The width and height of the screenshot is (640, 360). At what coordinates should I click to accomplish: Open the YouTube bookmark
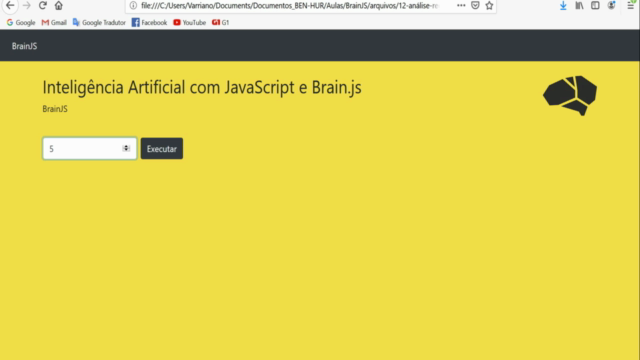pyautogui.click(x=189, y=22)
